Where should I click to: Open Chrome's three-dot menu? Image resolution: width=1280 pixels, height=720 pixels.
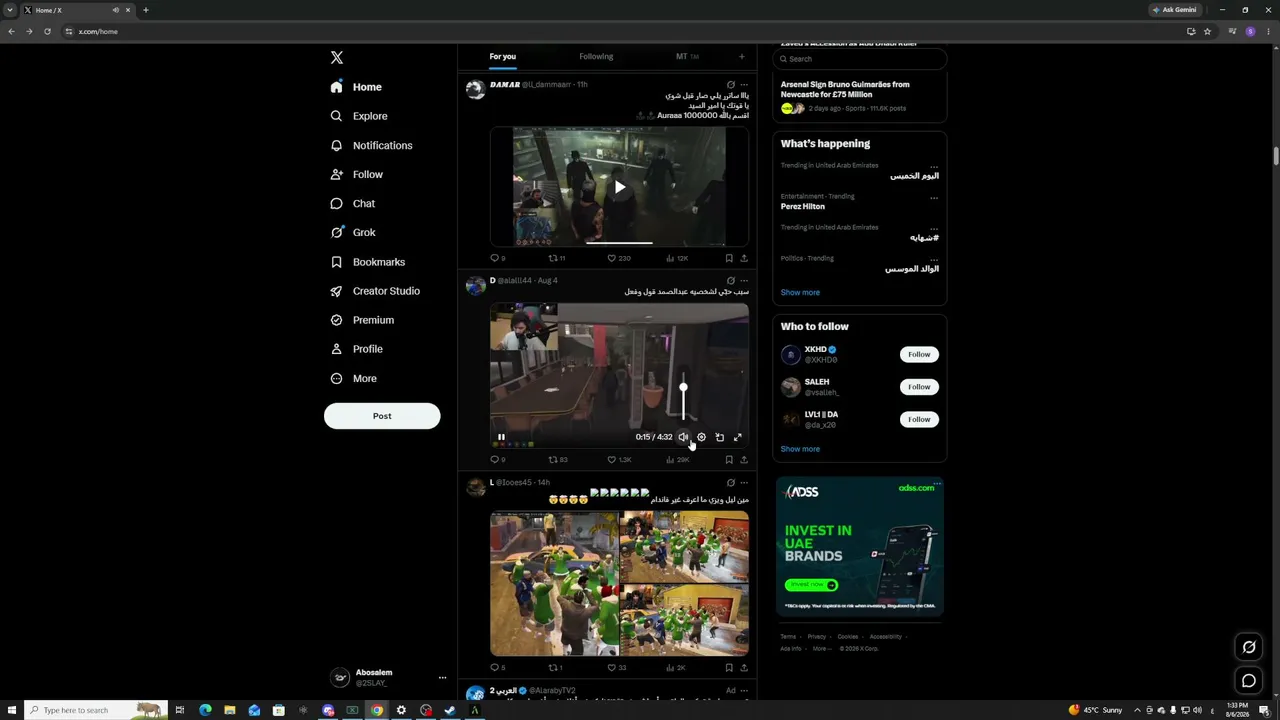(1267, 31)
